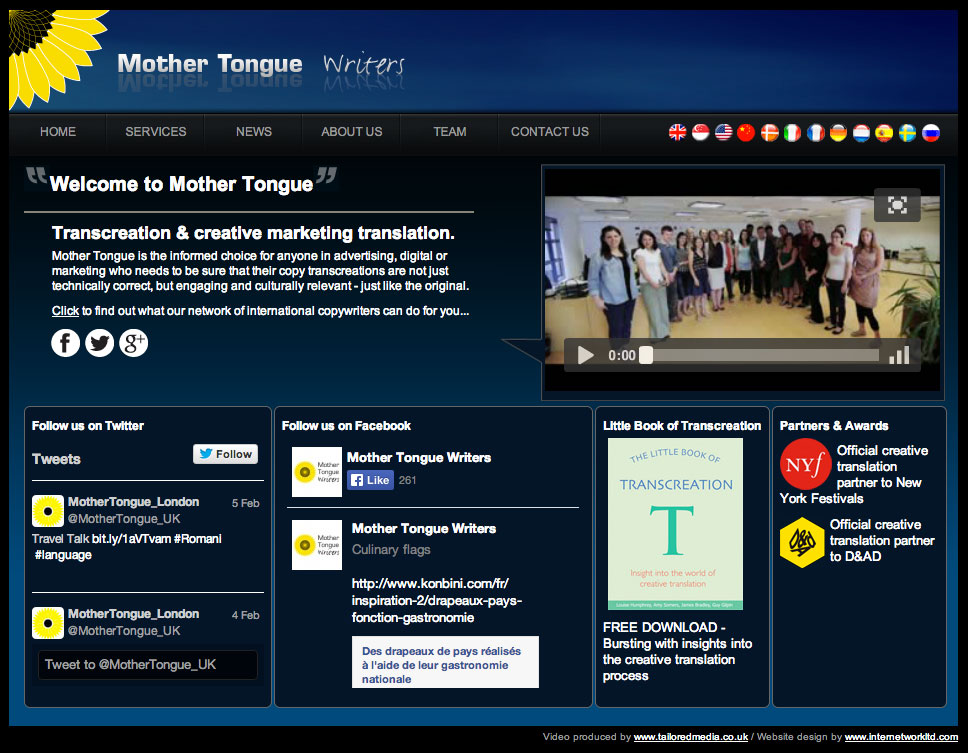Open the yellow D&AD hexagon logo
The height and width of the screenshot is (753, 968).
coord(802,543)
